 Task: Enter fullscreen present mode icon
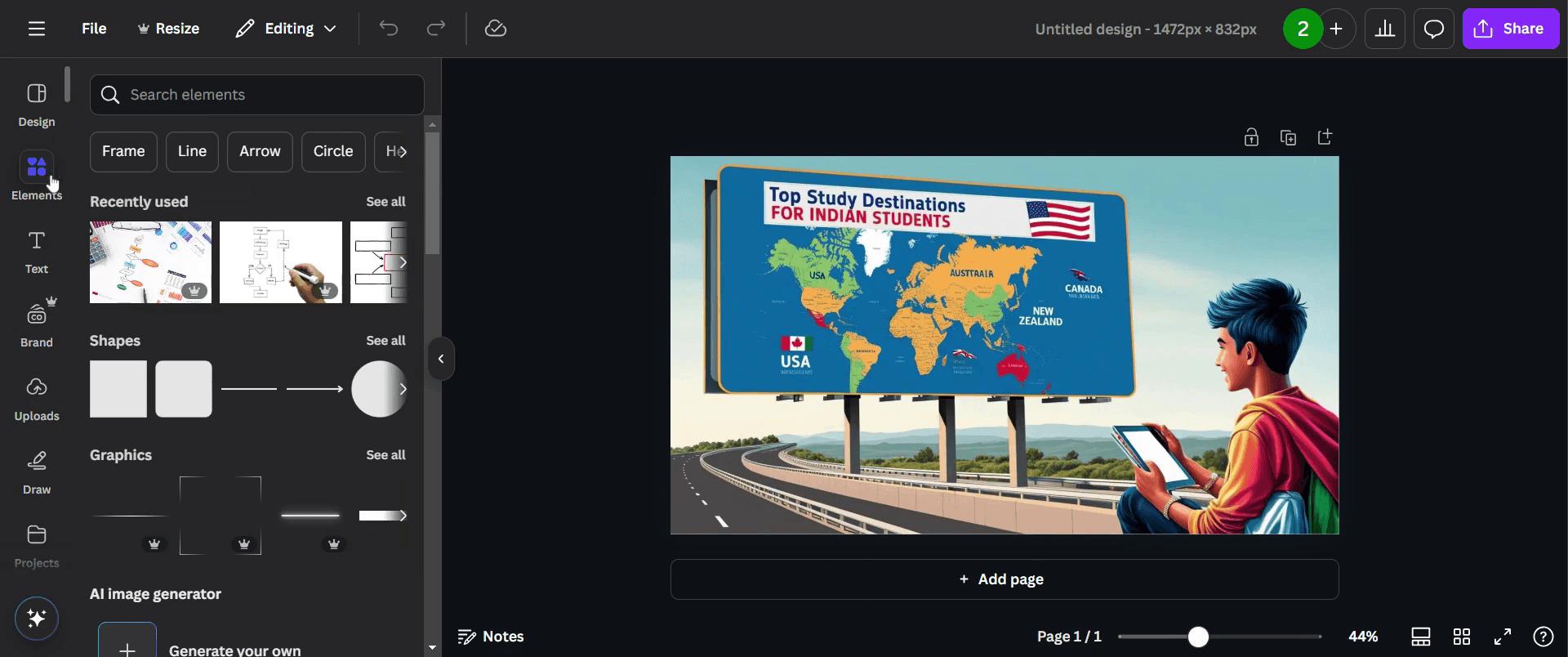click(1503, 637)
